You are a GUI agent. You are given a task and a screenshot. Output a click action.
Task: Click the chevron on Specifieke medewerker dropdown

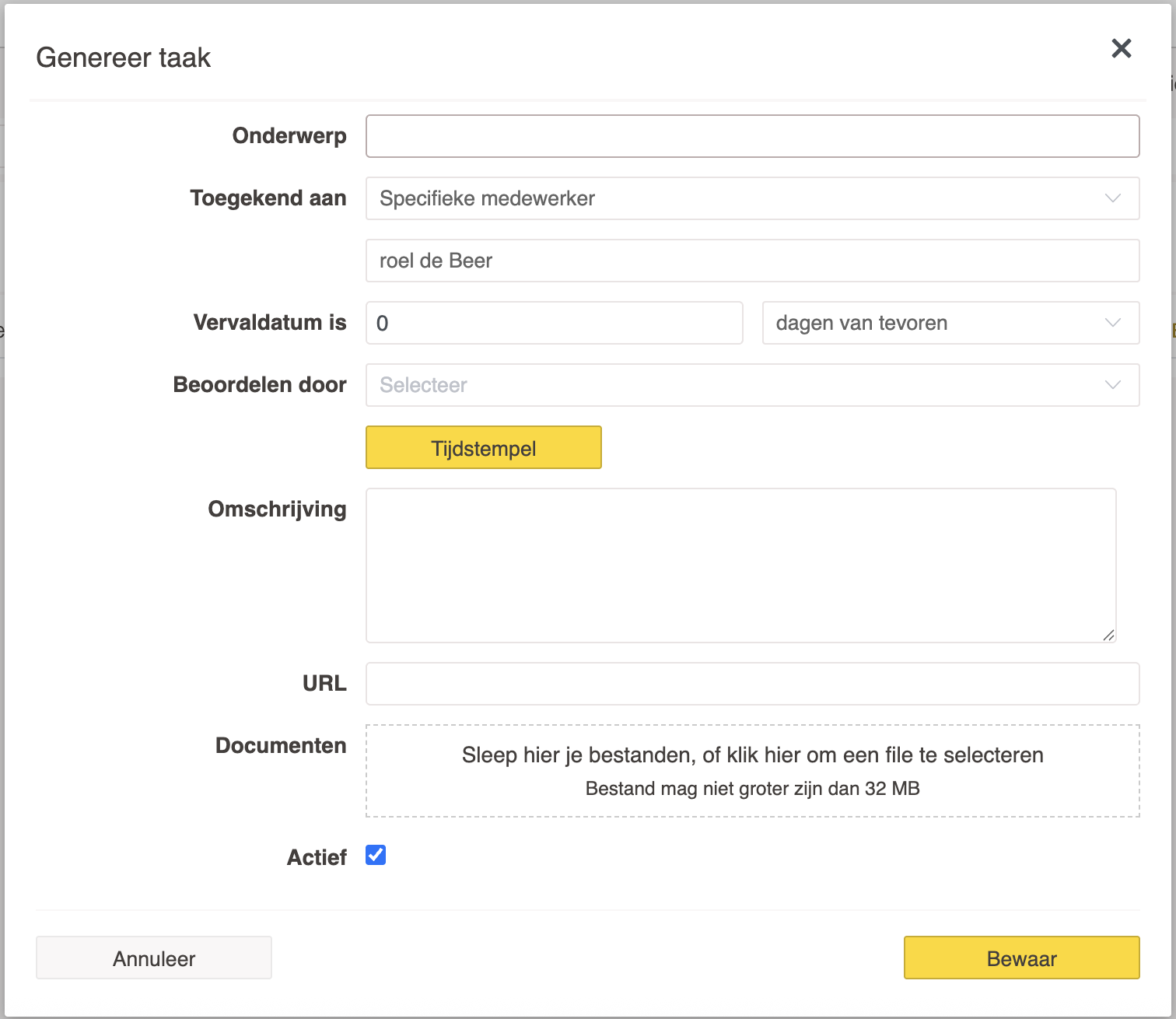pyautogui.click(x=1112, y=198)
